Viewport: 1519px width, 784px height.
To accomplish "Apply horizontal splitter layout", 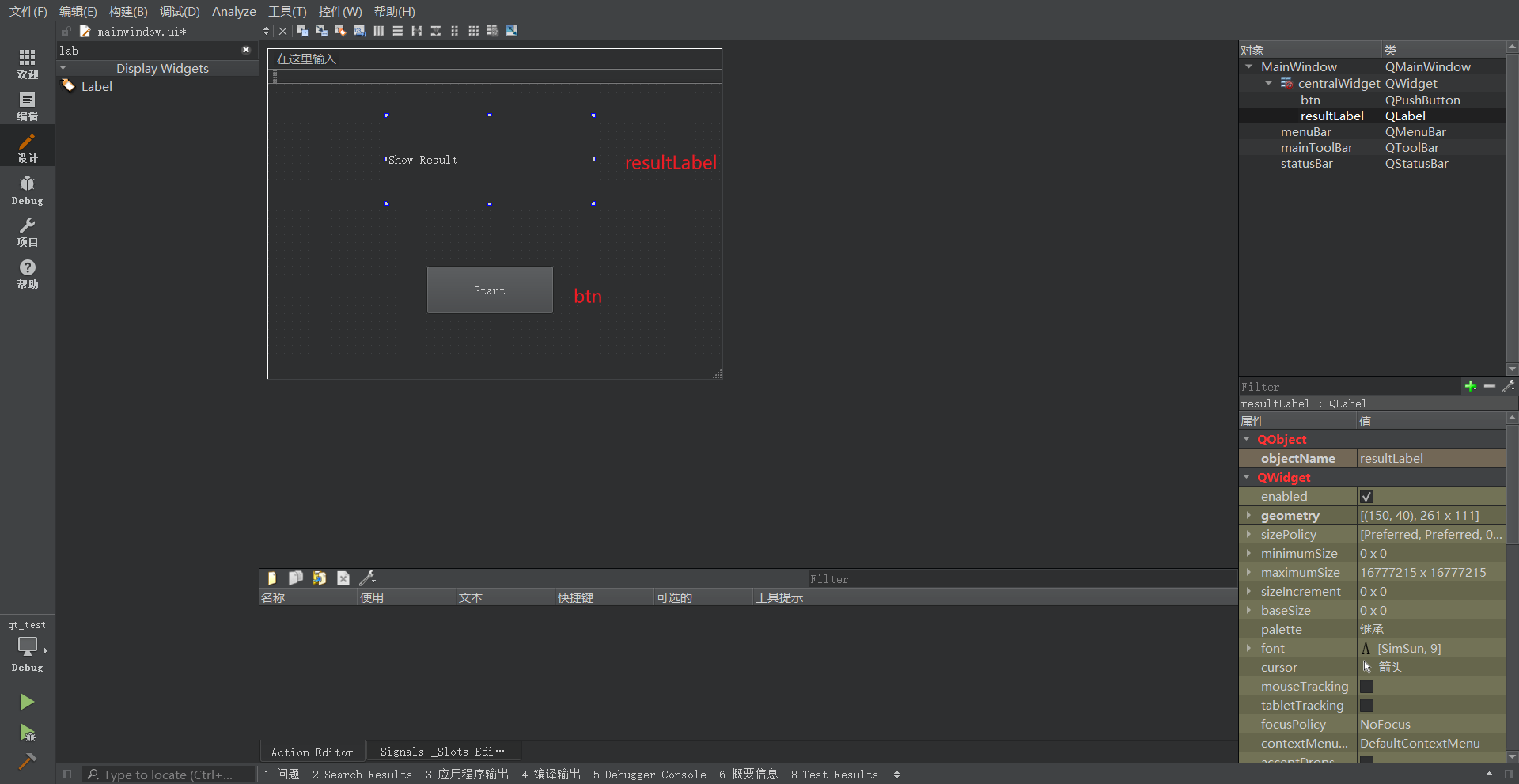I will click(417, 31).
